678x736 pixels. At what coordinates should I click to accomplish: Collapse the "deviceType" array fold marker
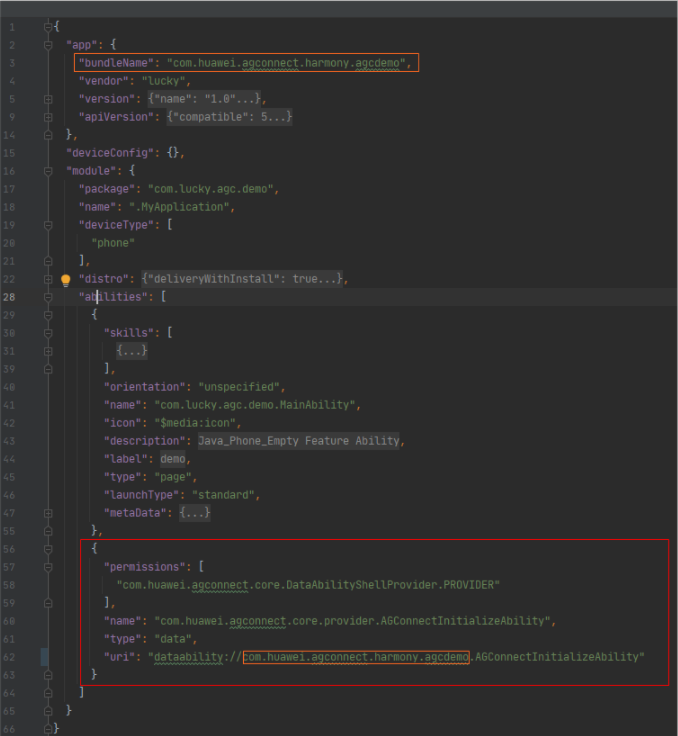[48, 225]
